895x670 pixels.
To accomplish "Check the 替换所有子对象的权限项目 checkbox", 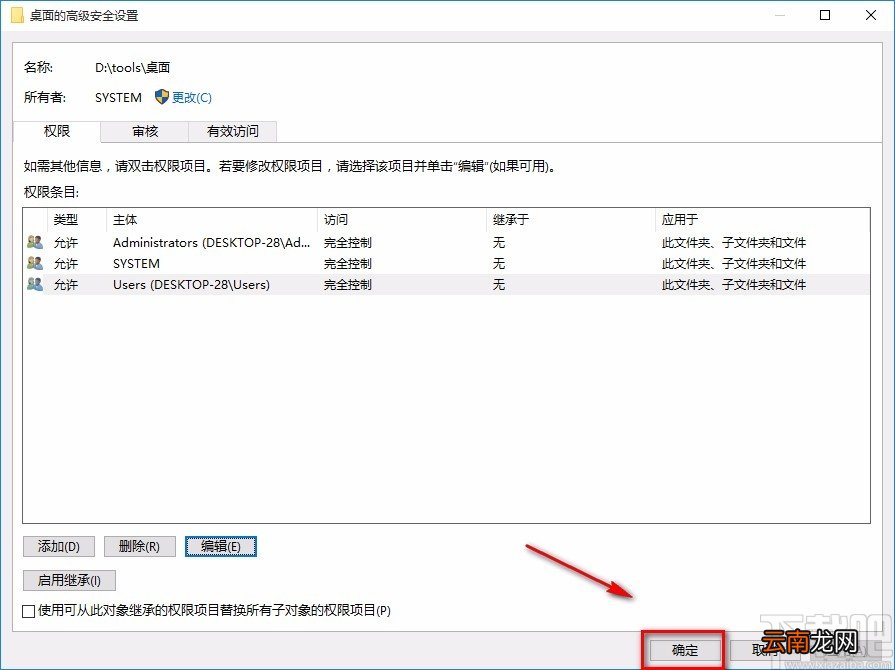I will click(x=29, y=611).
